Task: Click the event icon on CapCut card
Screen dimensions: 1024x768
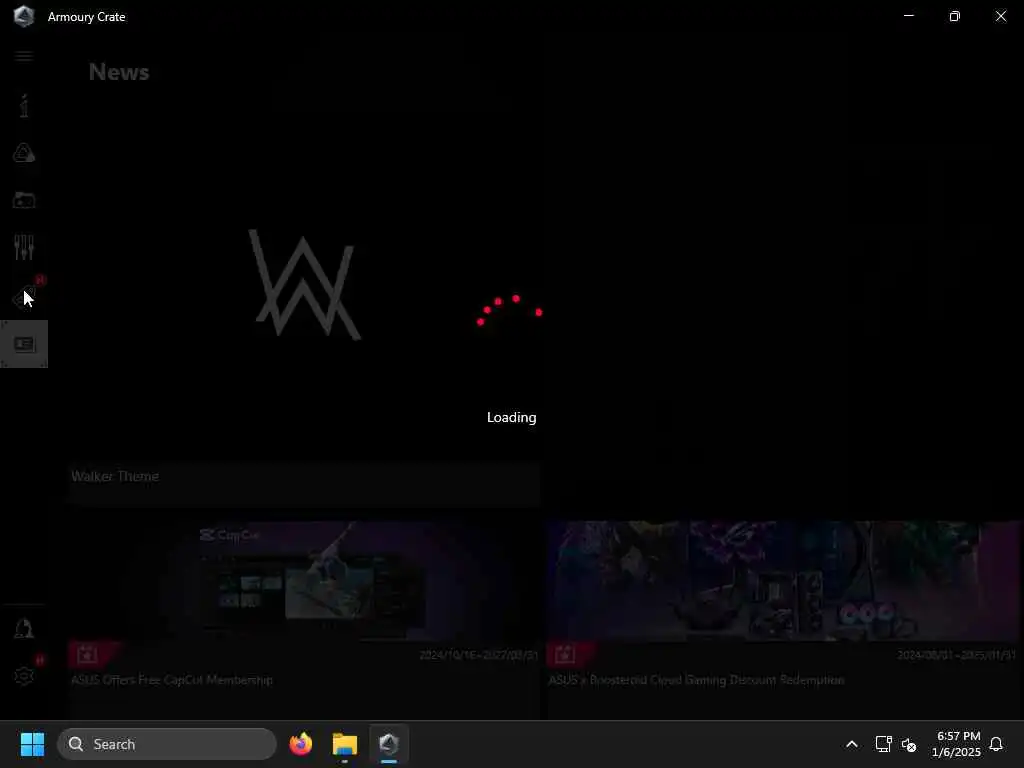Action: coord(88,654)
